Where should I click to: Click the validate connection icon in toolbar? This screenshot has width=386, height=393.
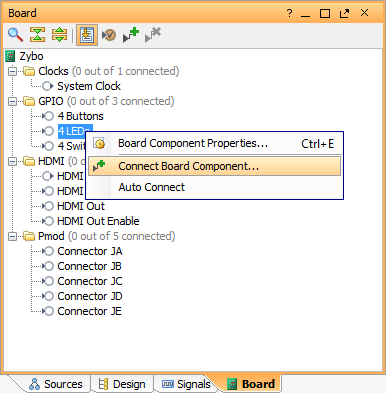[109, 35]
